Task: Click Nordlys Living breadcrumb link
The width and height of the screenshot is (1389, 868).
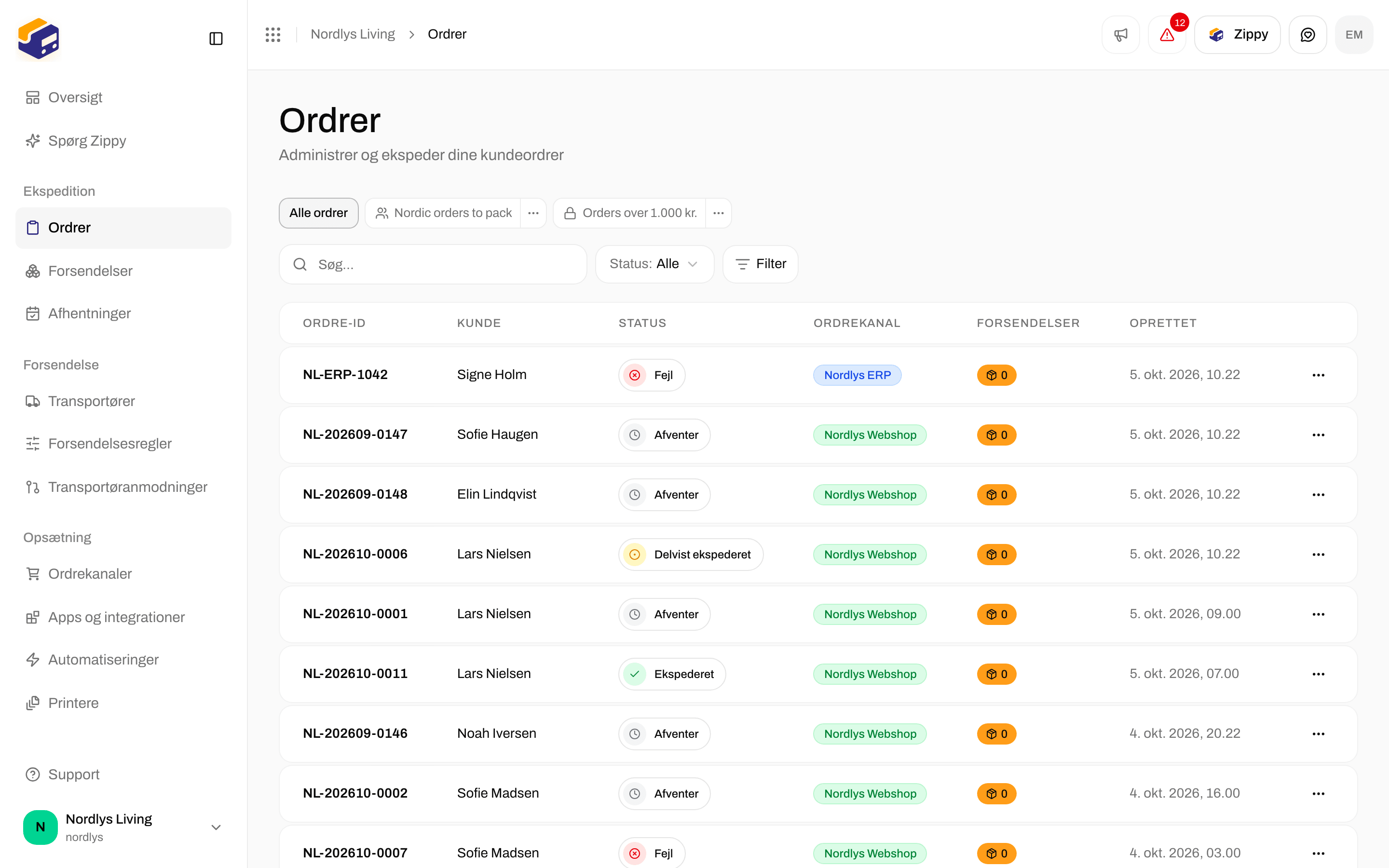Action: (x=353, y=34)
